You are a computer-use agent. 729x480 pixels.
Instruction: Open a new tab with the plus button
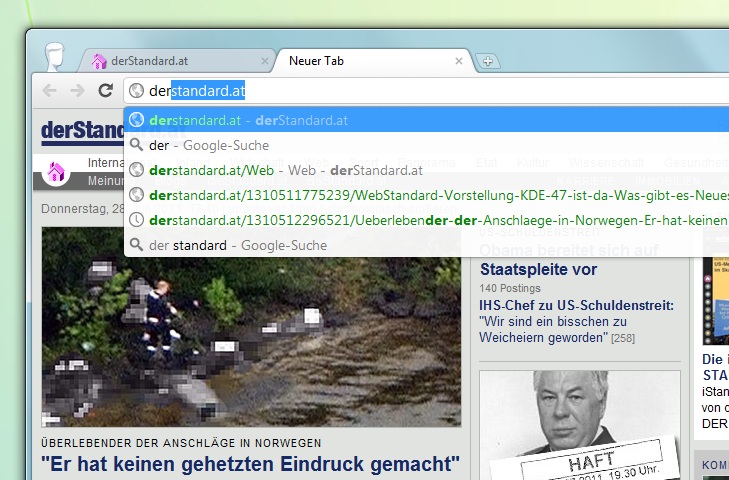pos(488,61)
